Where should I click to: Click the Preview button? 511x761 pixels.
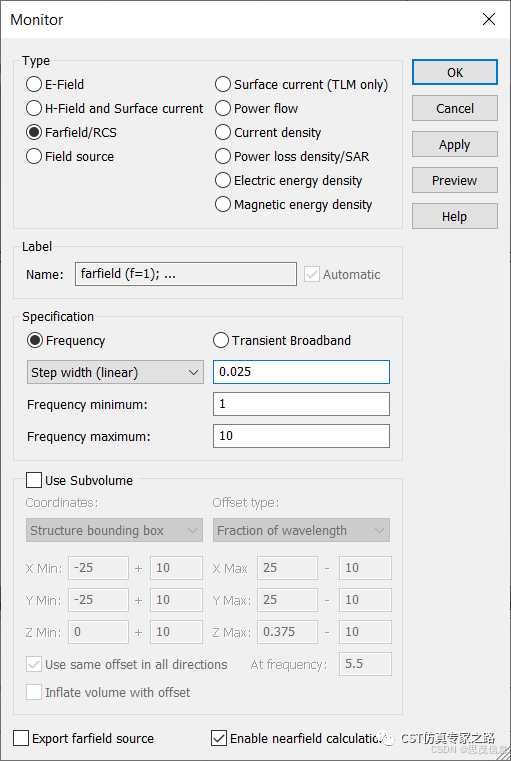(455, 181)
